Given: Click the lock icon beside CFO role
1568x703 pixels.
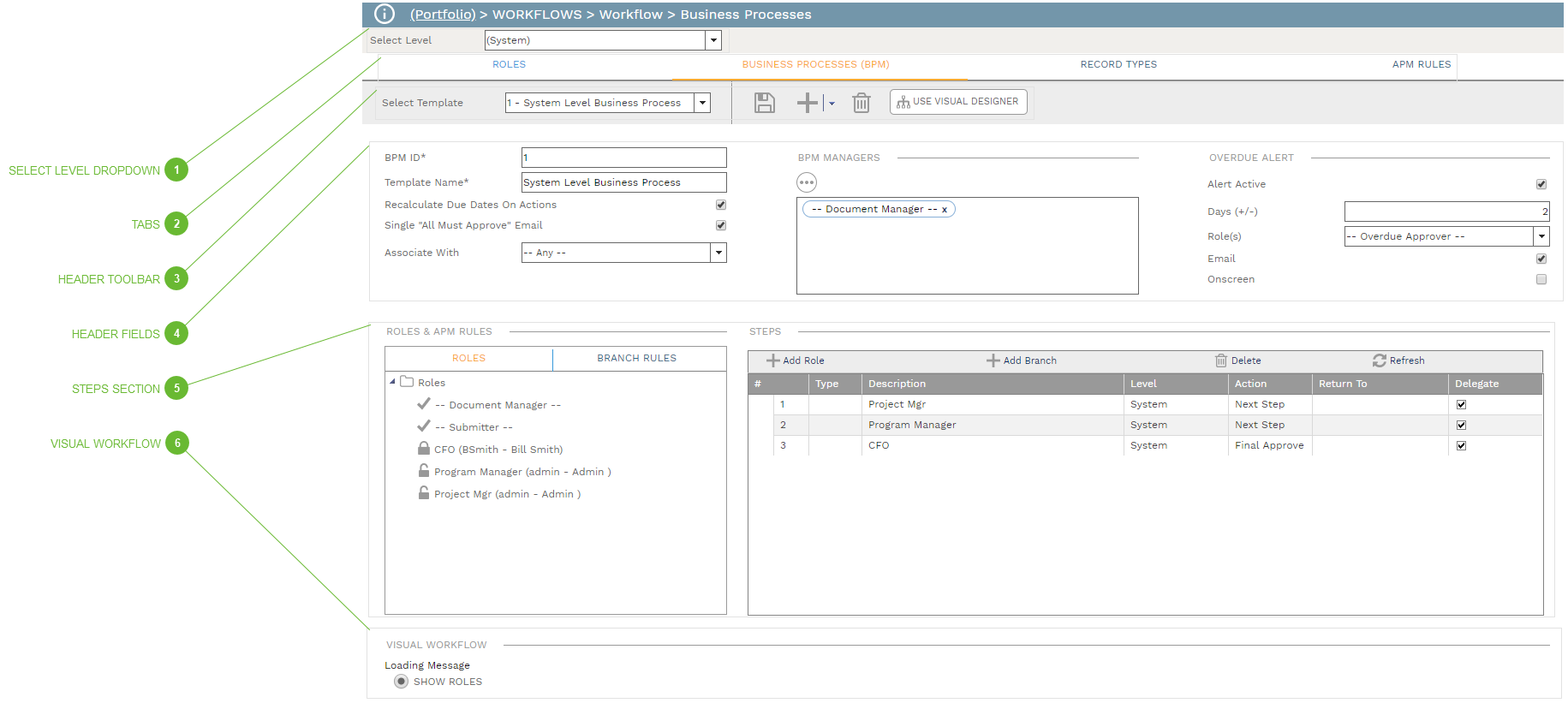Looking at the screenshot, I should coord(424,448).
